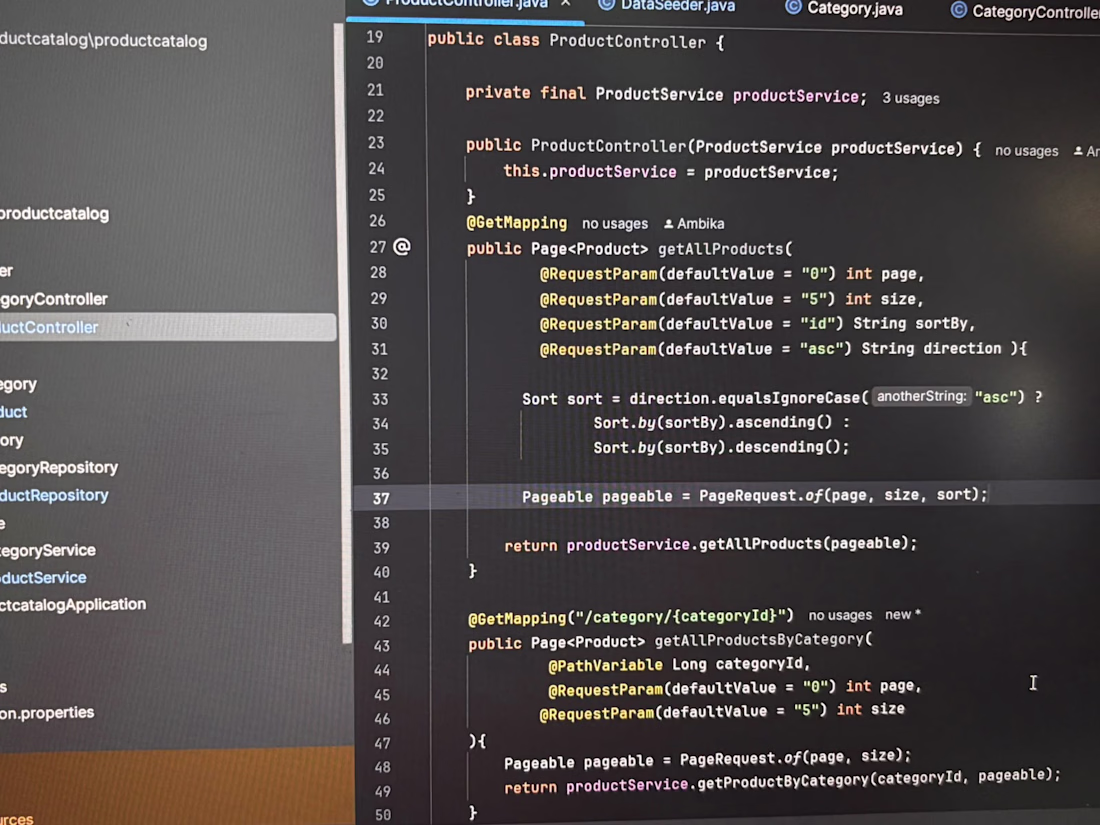This screenshot has height=825, width=1100.
Task: Open 'ctcatalogApplication' in the project tree
Action: pos(73,605)
